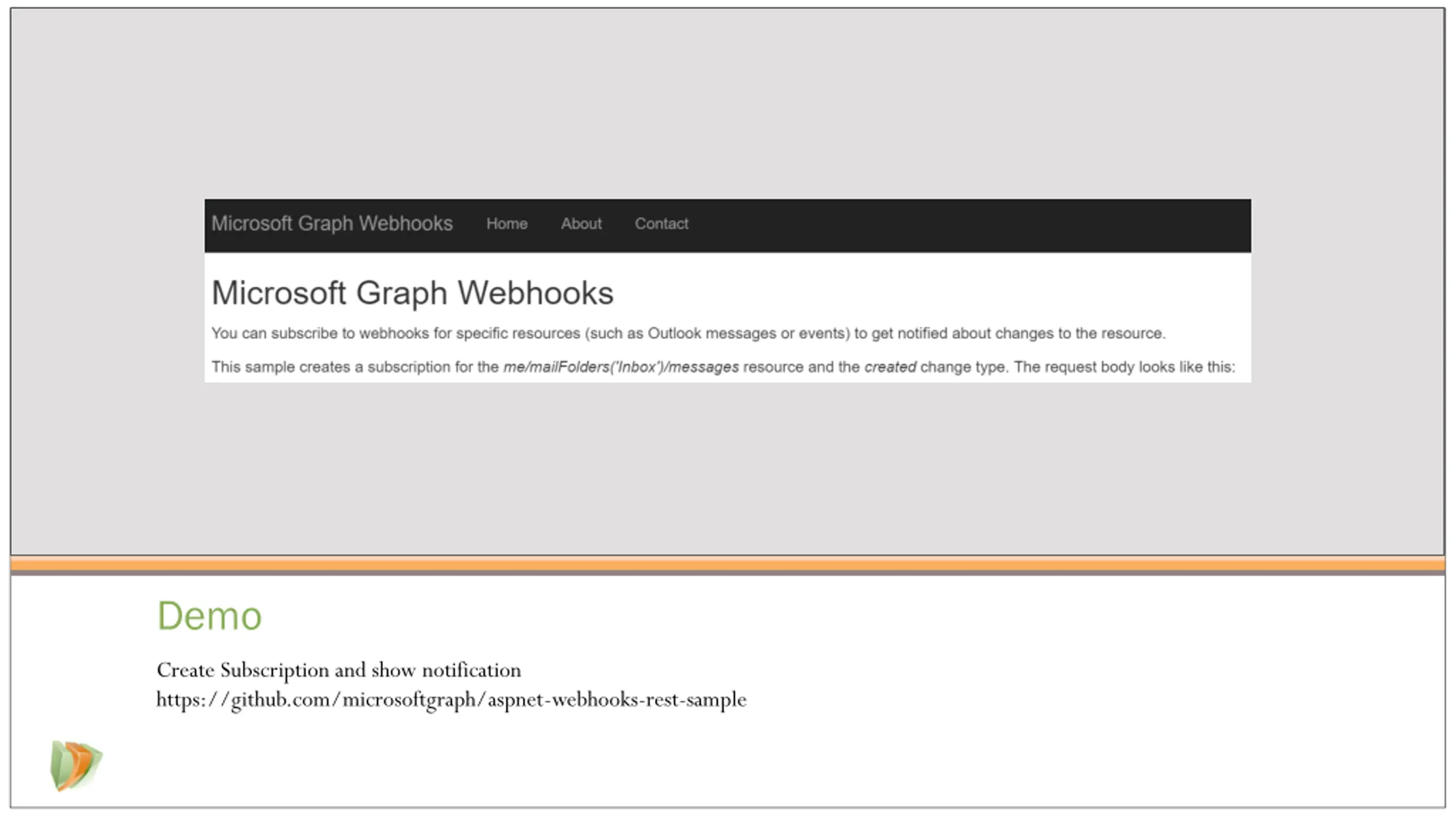Open the Home nav link
The width and height of the screenshot is (1456, 819).
coord(507,224)
